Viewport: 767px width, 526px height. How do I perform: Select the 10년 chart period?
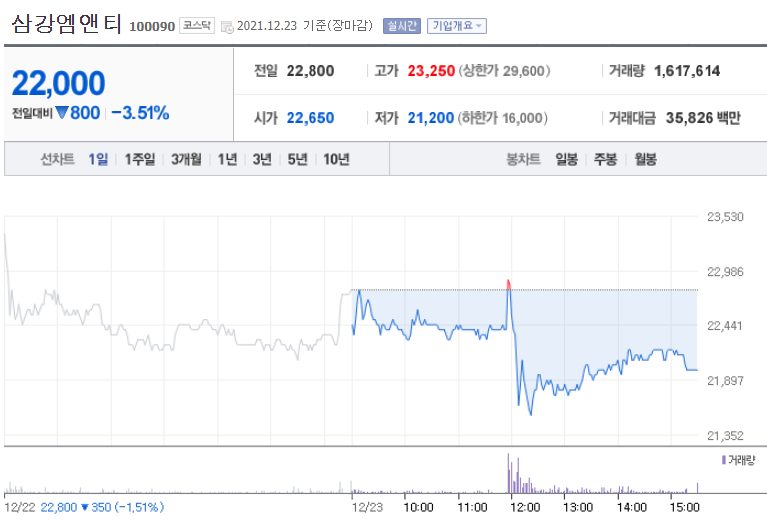pyautogui.click(x=337, y=159)
